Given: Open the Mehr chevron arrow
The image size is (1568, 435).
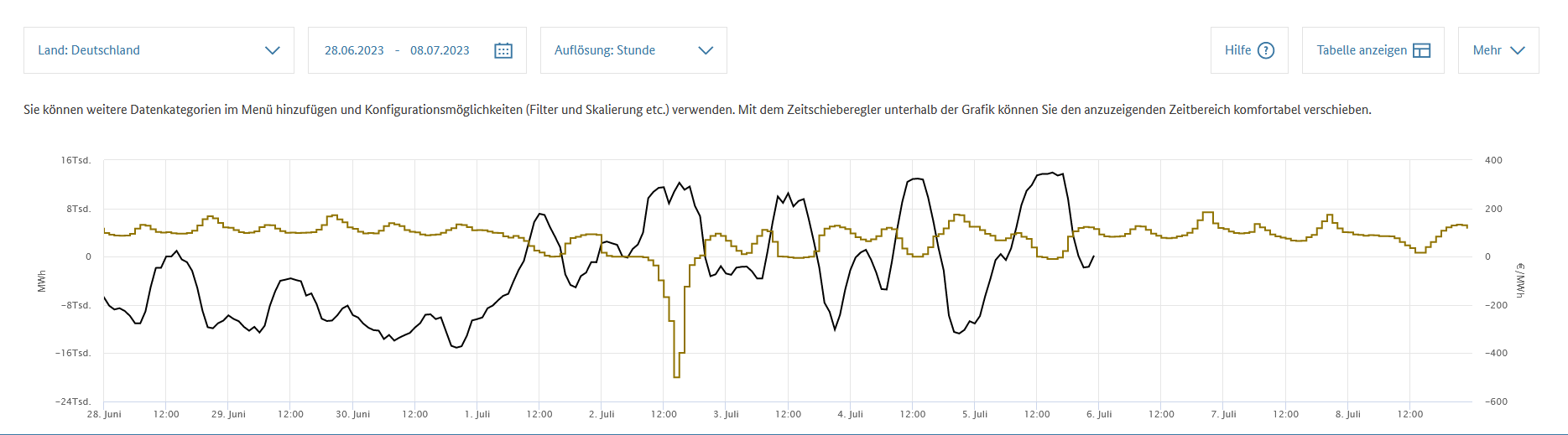Looking at the screenshot, I should 1517,50.
